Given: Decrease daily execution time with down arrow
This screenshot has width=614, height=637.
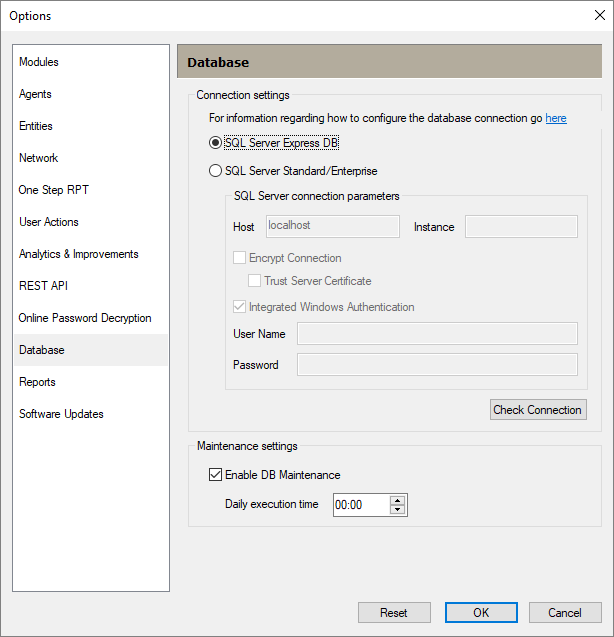Looking at the screenshot, I should click(397, 510).
